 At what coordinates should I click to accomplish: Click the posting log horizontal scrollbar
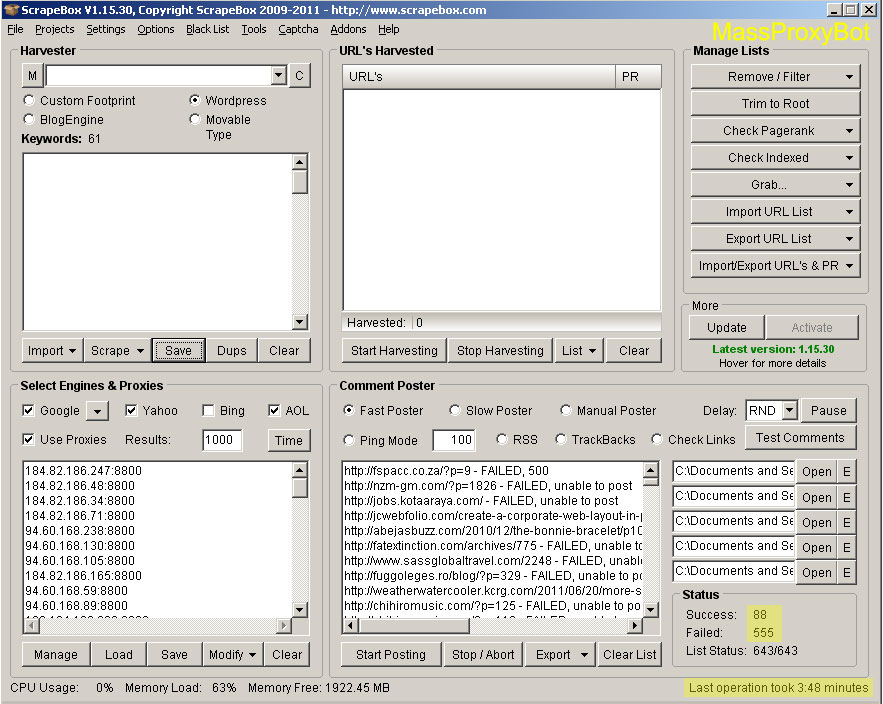(x=492, y=625)
